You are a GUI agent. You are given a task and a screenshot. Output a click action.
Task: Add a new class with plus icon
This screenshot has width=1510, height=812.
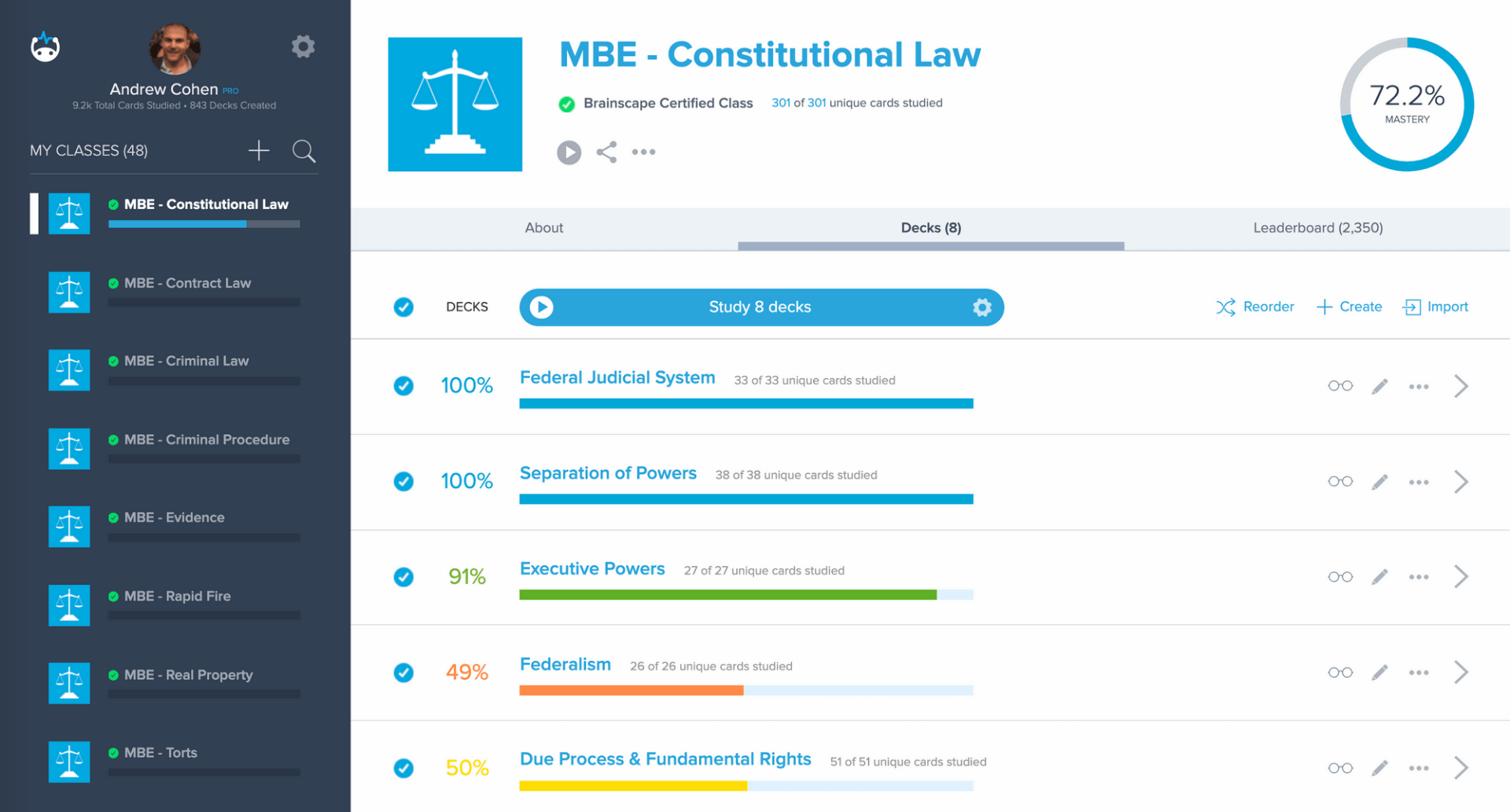tap(259, 150)
